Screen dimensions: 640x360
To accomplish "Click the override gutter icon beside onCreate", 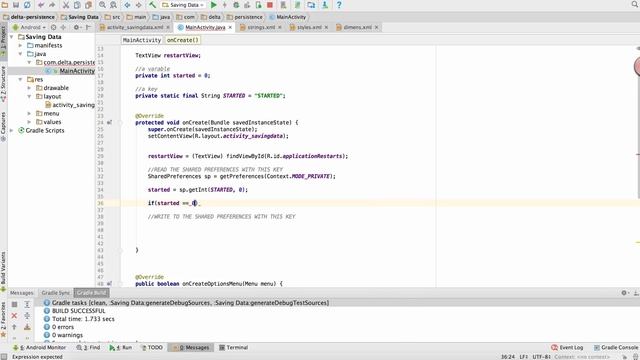I will point(109,122).
